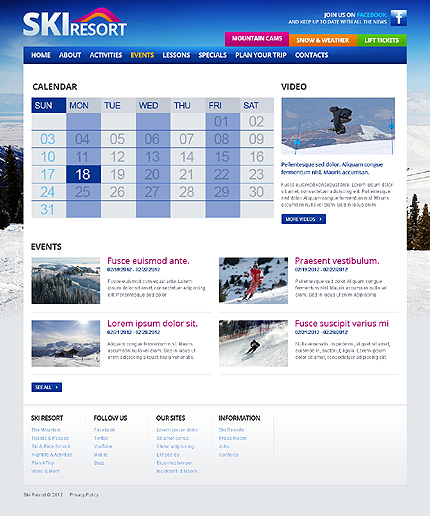The width and height of the screenshot is (430, 516).
Task: Click the SUN column header
Action: [x=49, y=105]
